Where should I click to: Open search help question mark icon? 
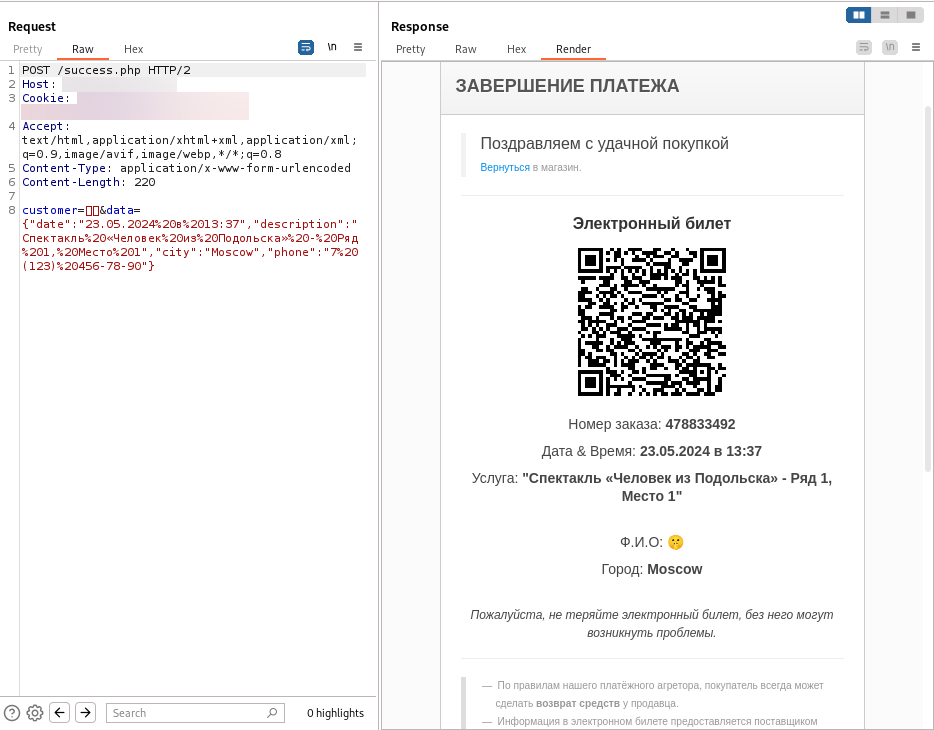click(12, 713)
